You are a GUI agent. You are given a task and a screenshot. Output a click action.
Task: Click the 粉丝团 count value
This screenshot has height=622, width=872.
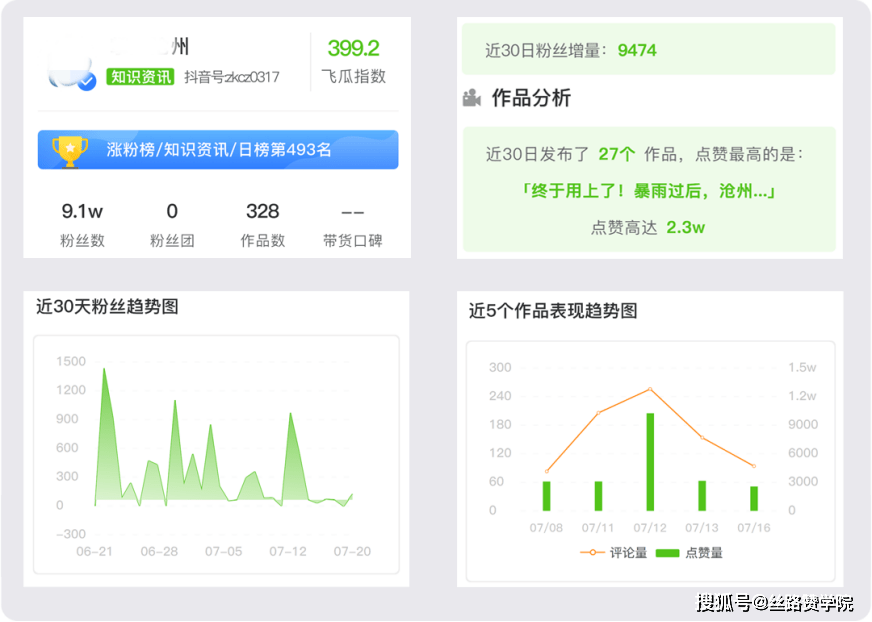click(x=172, y=211)
